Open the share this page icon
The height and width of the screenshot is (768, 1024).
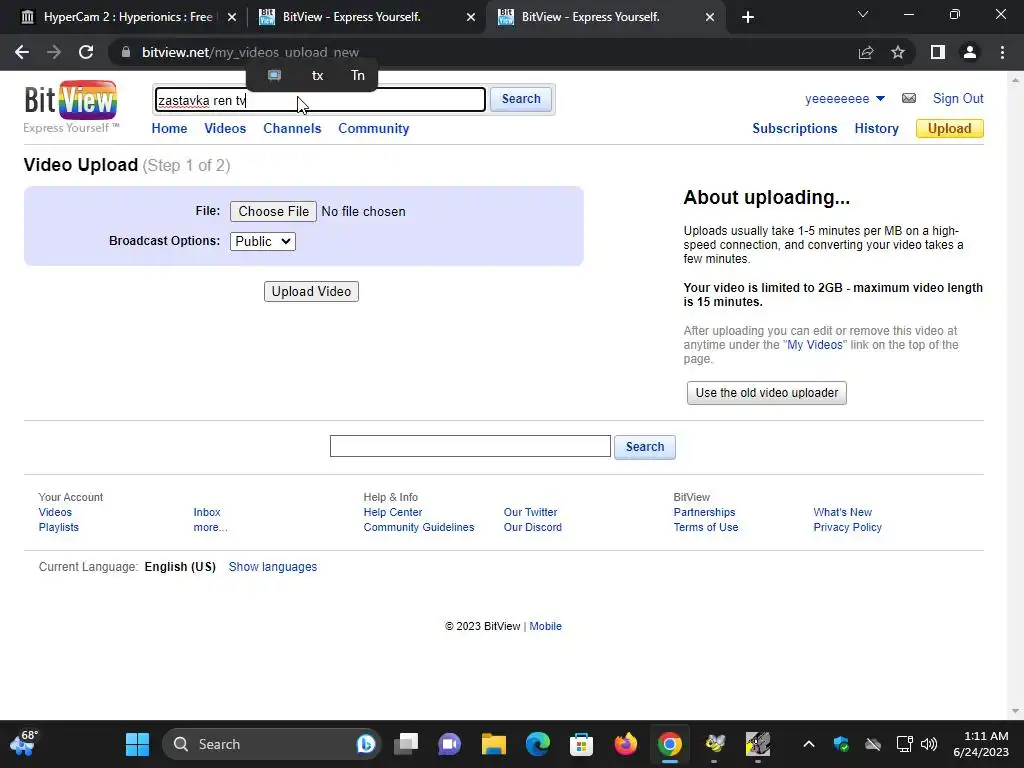point(866,52)
